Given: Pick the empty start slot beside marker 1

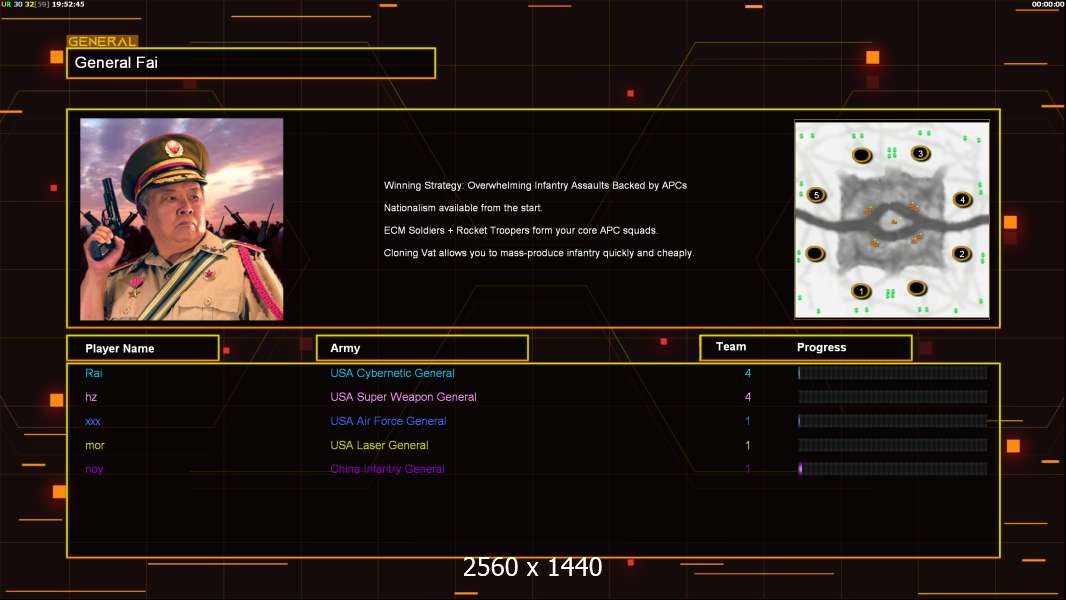Looking at the screenshot, I should click(916, 288).
